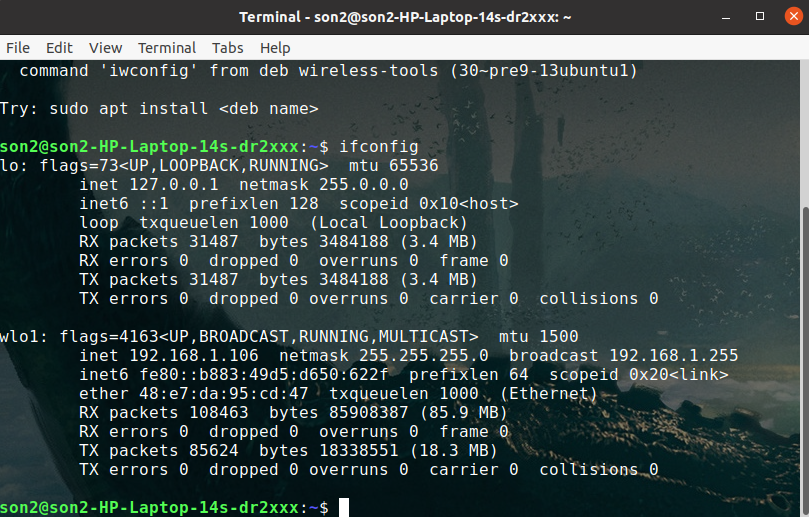809x517 pixels.
Task: Click the flags=4163 text for wlo1
Action: click(109, 336)
